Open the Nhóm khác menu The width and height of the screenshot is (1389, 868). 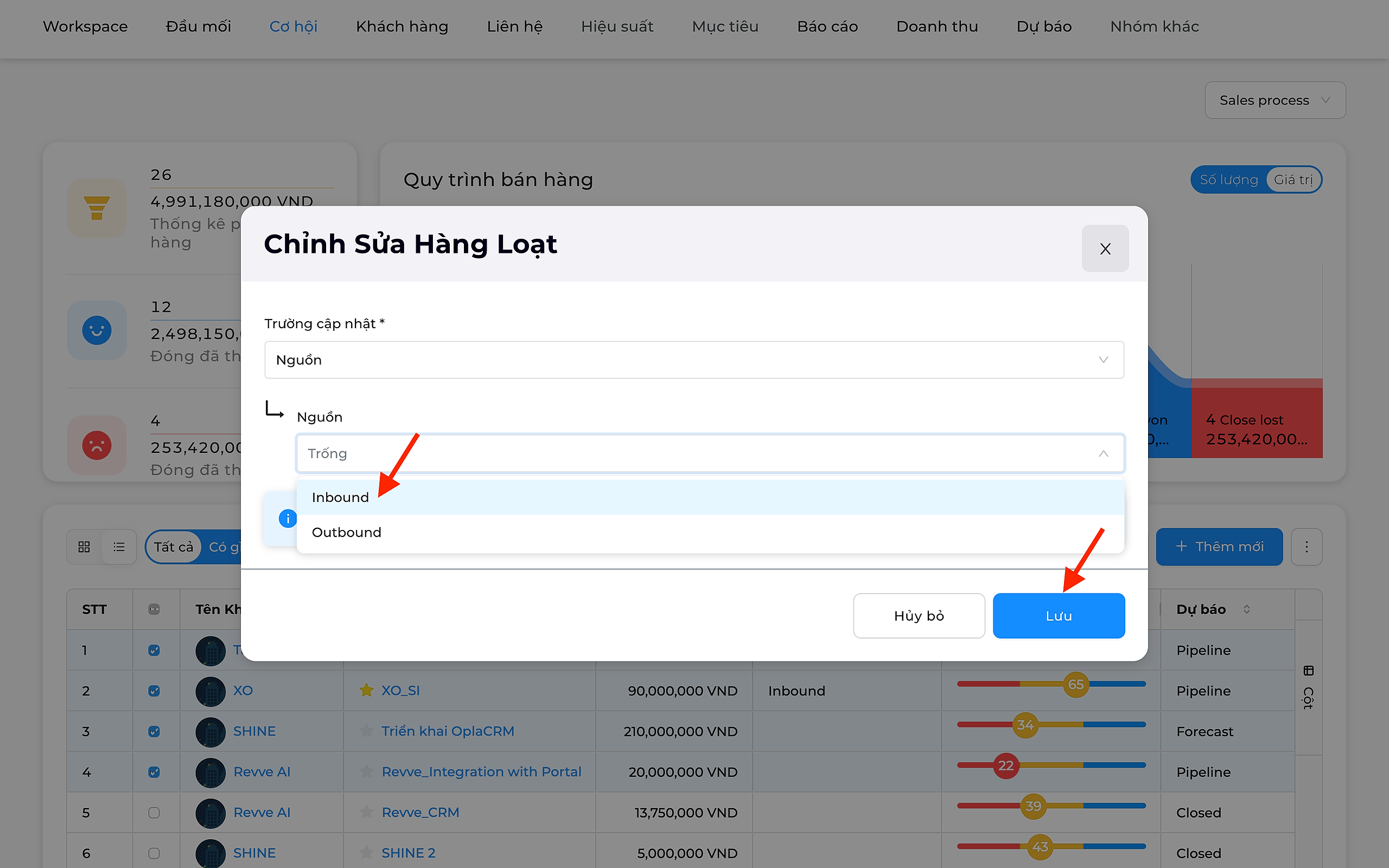click(x=1154, y=27)
